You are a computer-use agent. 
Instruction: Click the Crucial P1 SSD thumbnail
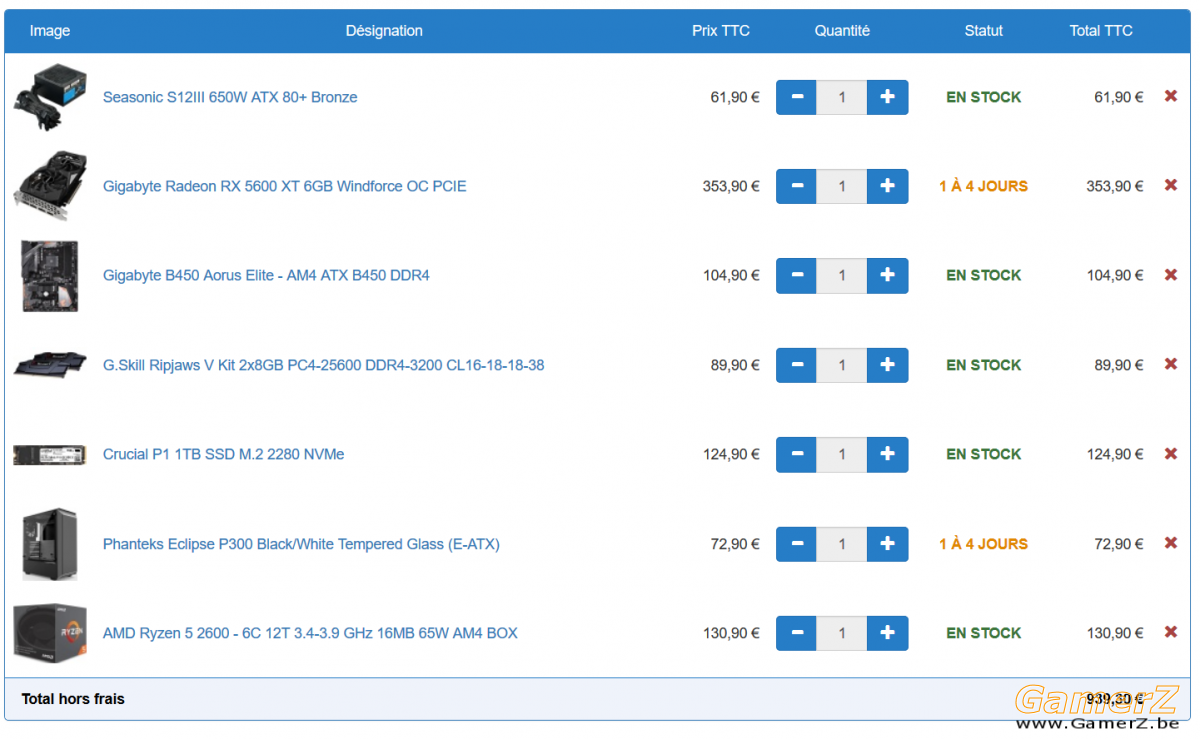click(x=50, y=455)
